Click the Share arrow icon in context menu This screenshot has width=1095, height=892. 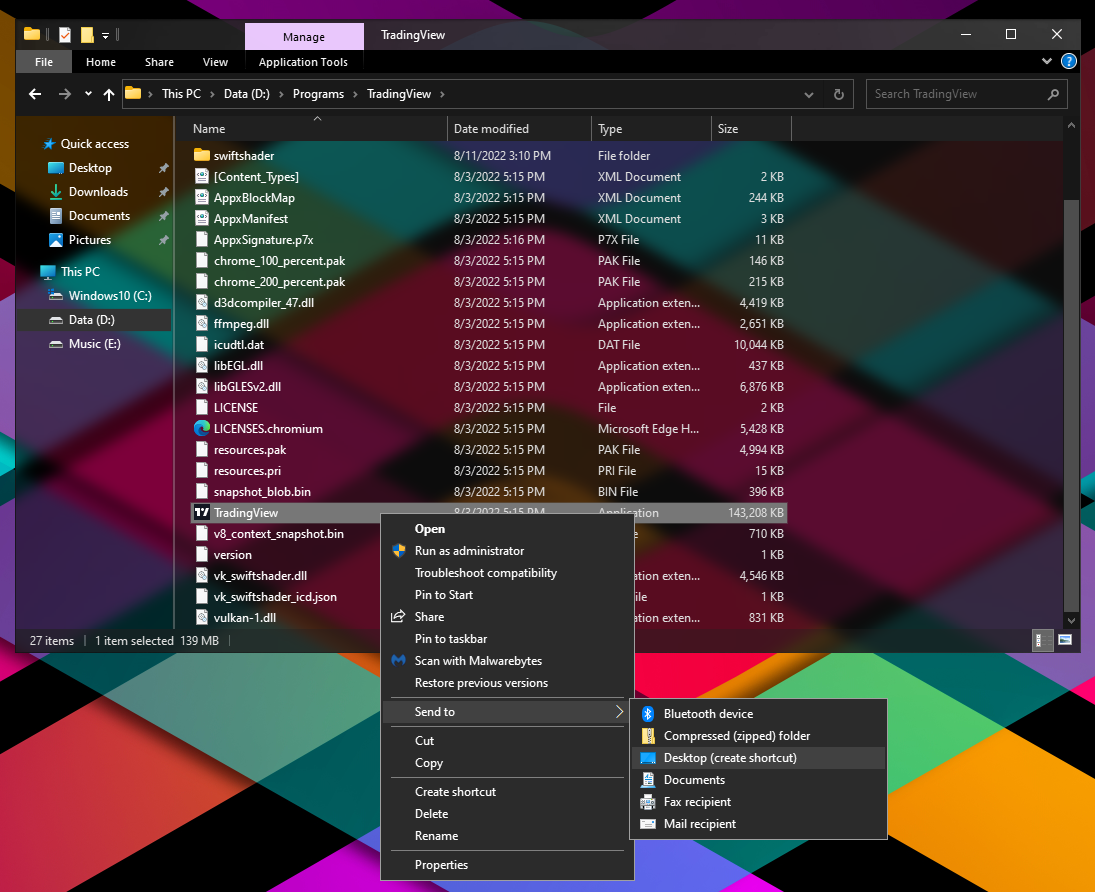click(398, 616)
